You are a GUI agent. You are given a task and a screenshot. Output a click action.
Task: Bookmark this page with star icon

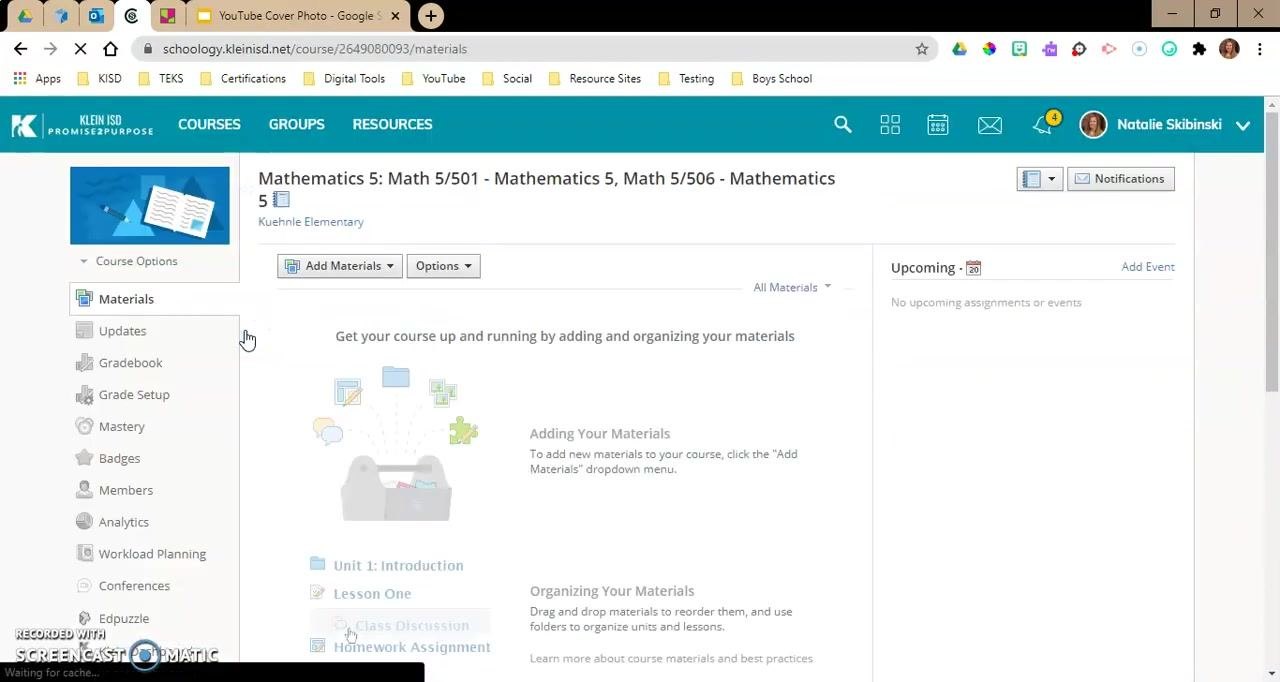[921, 49]
